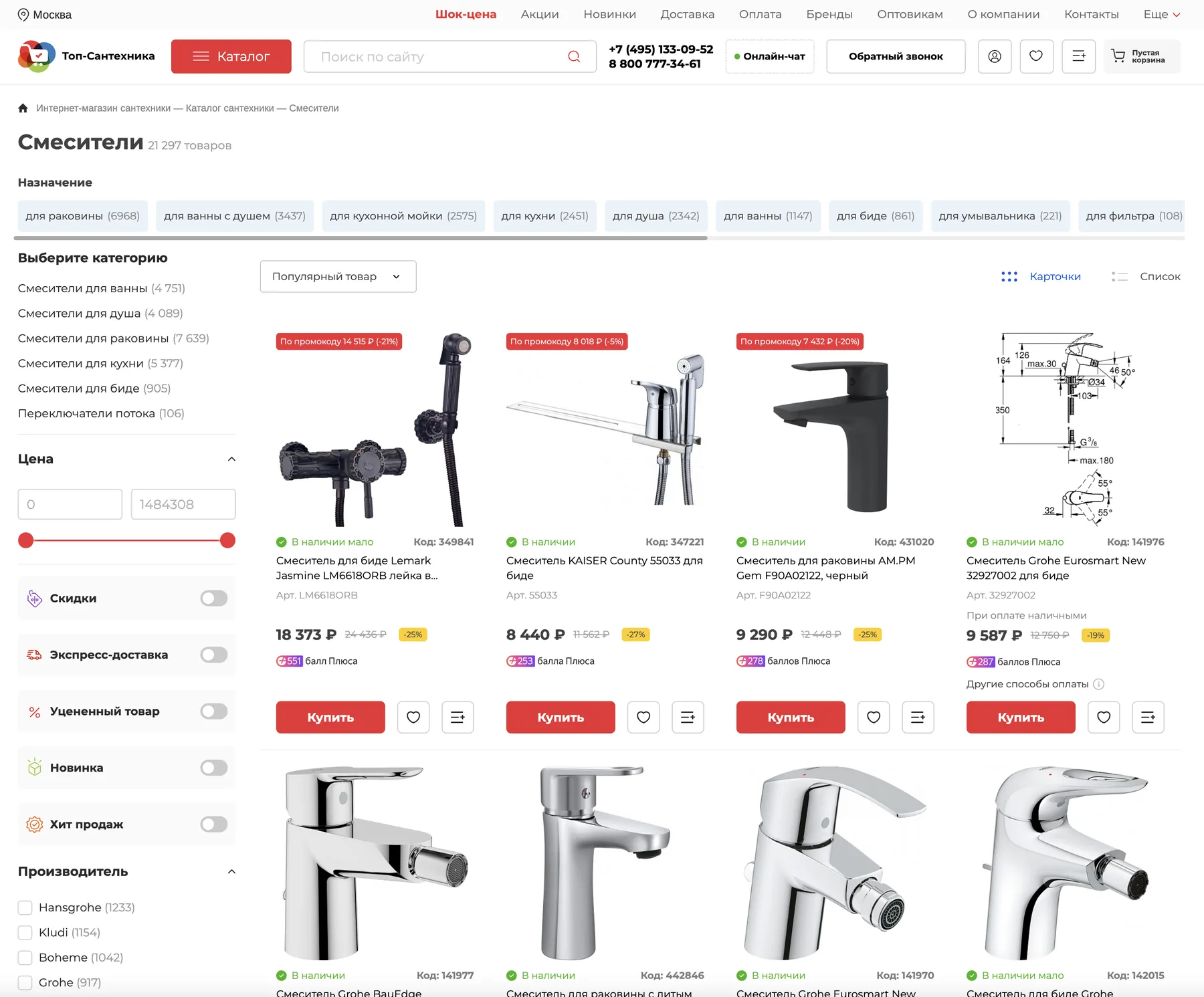Switch to Список list view
This screenshot has height=997, width=1204.
pos(1146,277)
